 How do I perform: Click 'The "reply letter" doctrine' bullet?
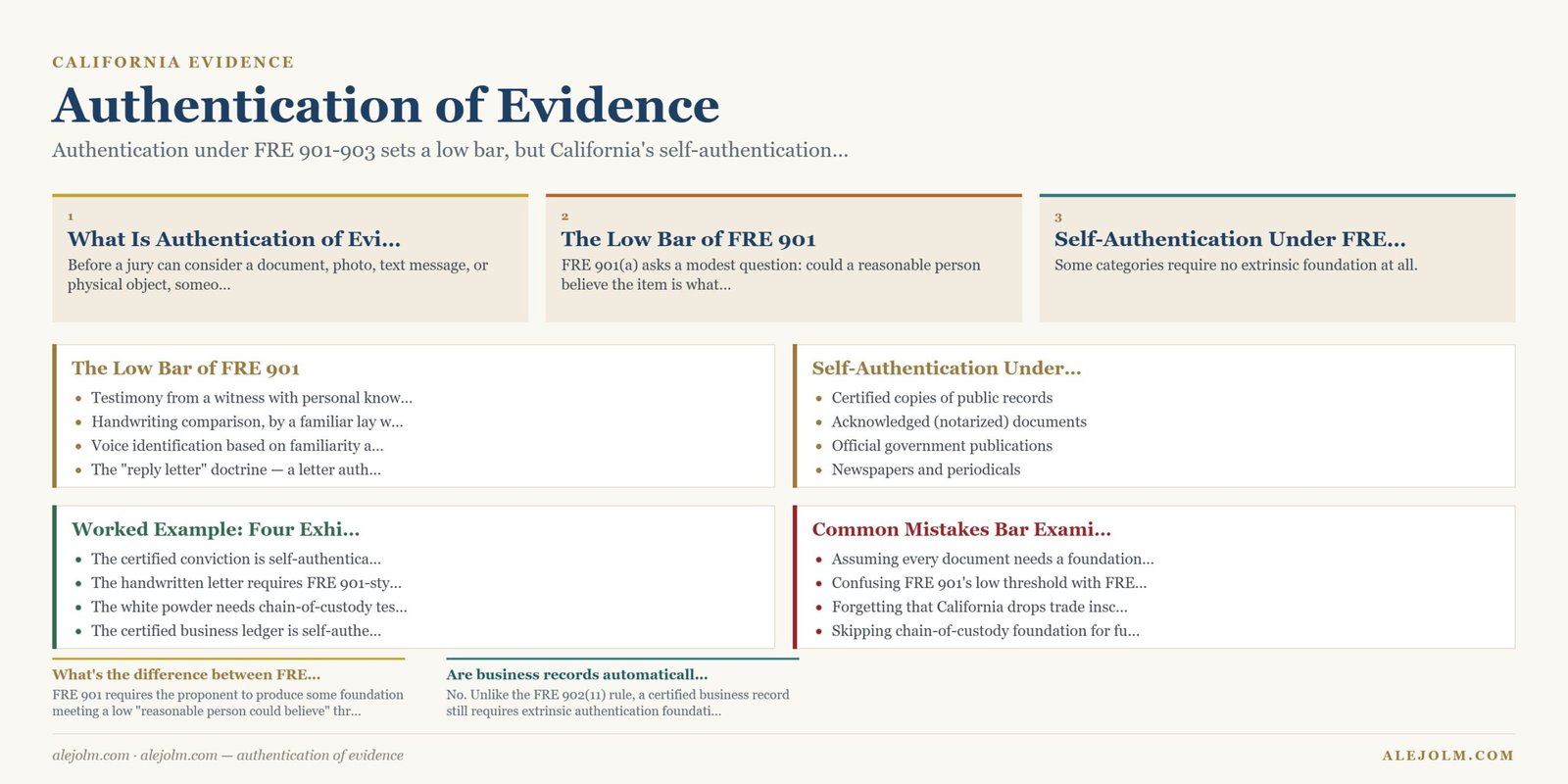coord(236,469)
